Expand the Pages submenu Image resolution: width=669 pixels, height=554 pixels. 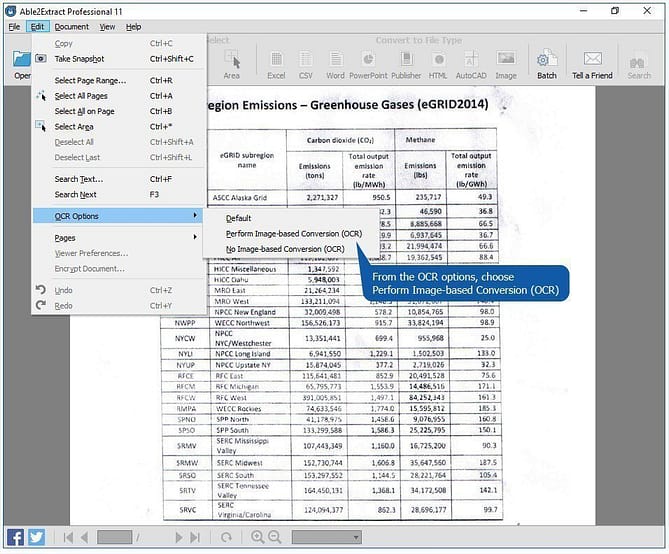119,238
